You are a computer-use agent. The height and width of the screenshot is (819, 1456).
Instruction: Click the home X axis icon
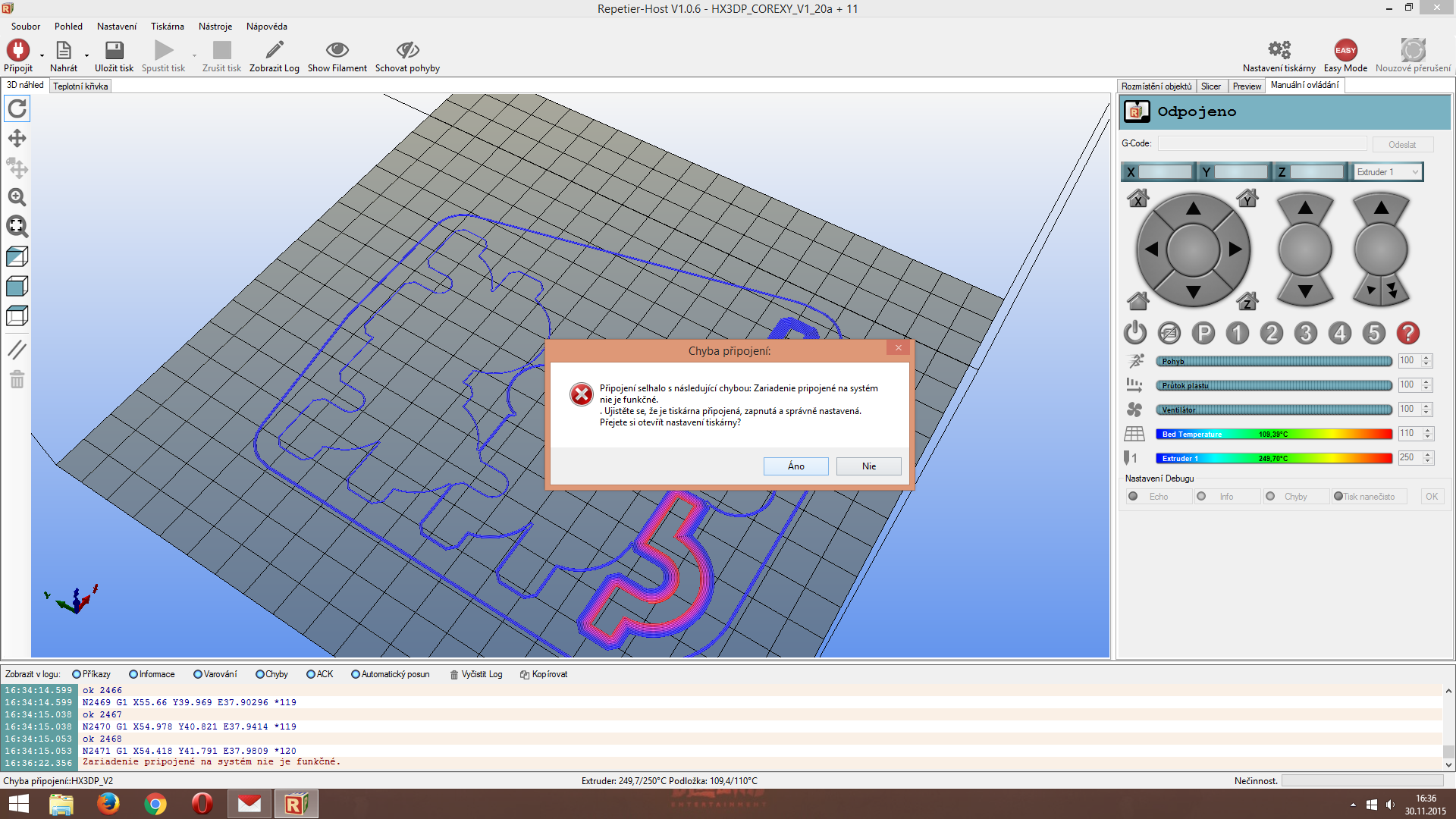tap(1137, 199)
